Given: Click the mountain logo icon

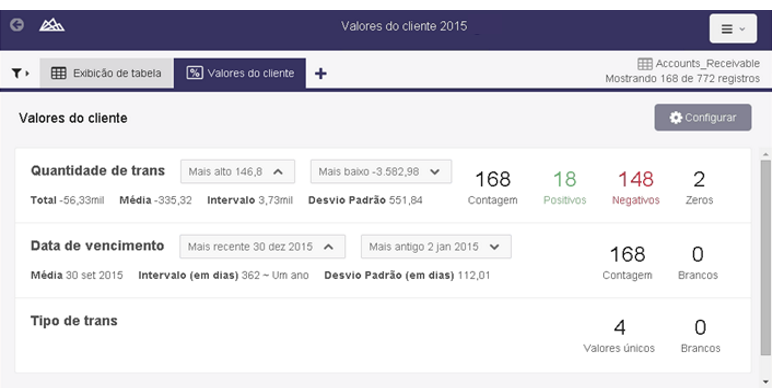Looking at the screenshot, I should point(52,25).
